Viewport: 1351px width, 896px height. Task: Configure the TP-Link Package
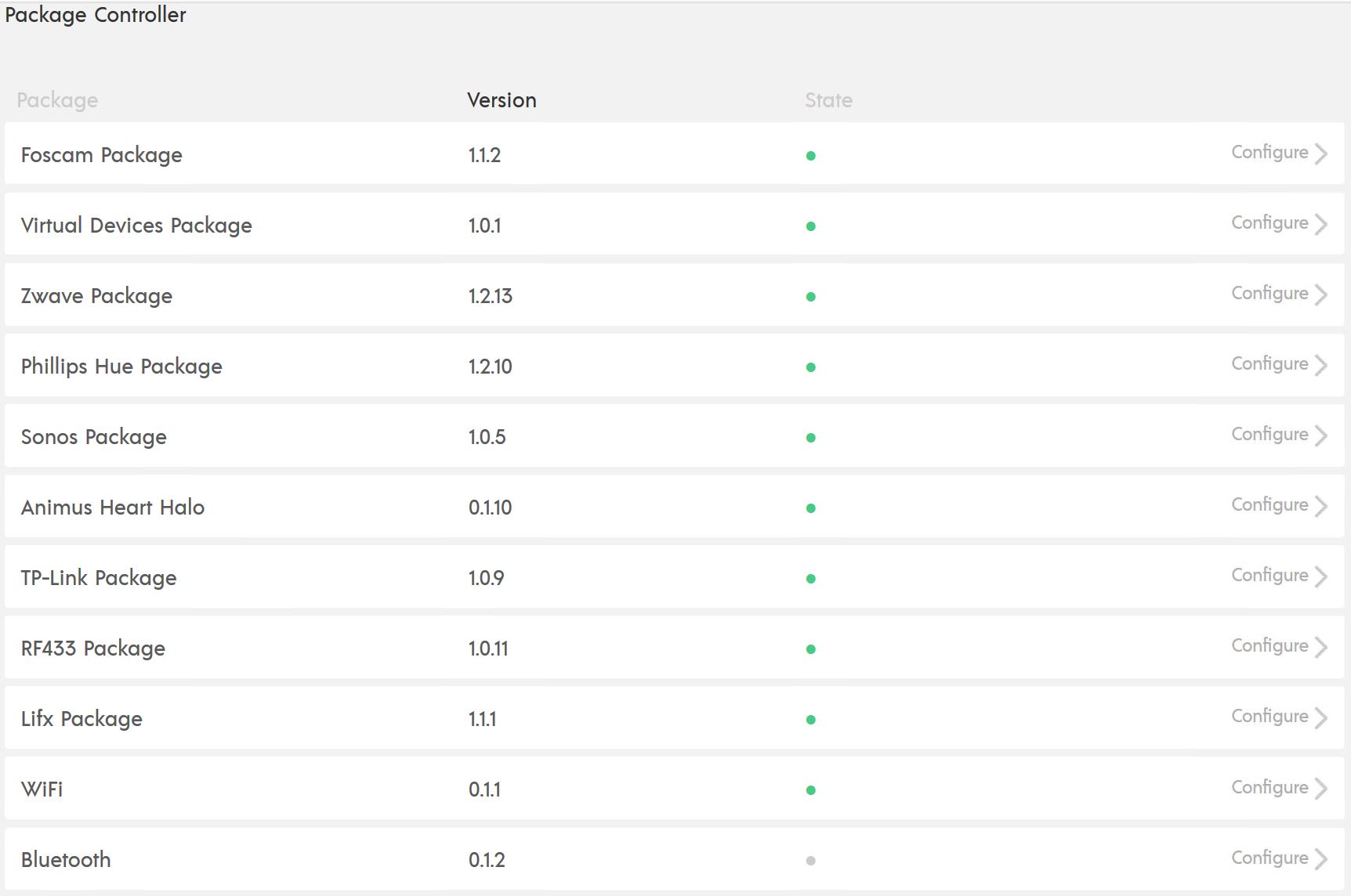pos(1270,576)
